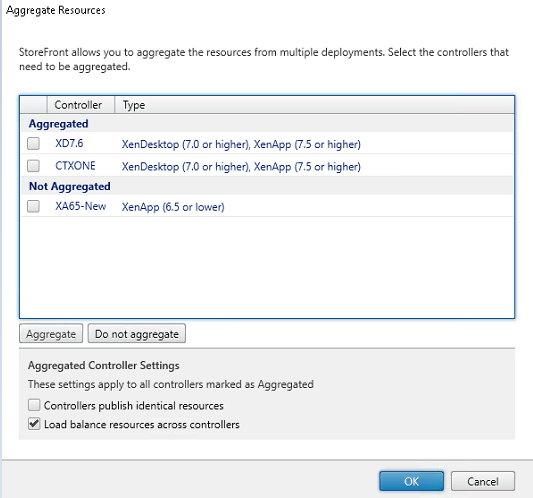This screenshot has width=533, height=498.
Task: Select the CTXONE controller name
Action: point(75,166)
